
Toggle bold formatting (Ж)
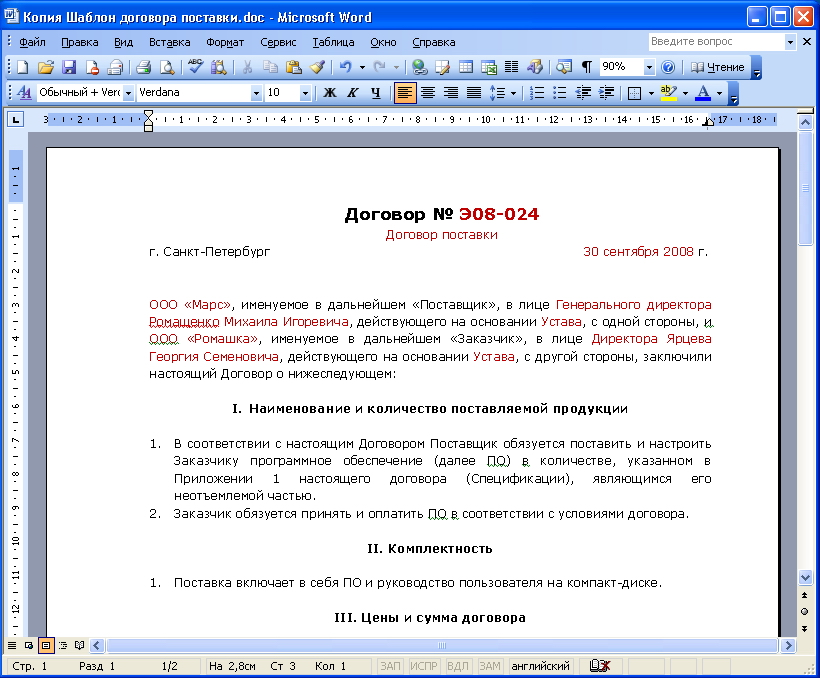(x=329, y=93)
